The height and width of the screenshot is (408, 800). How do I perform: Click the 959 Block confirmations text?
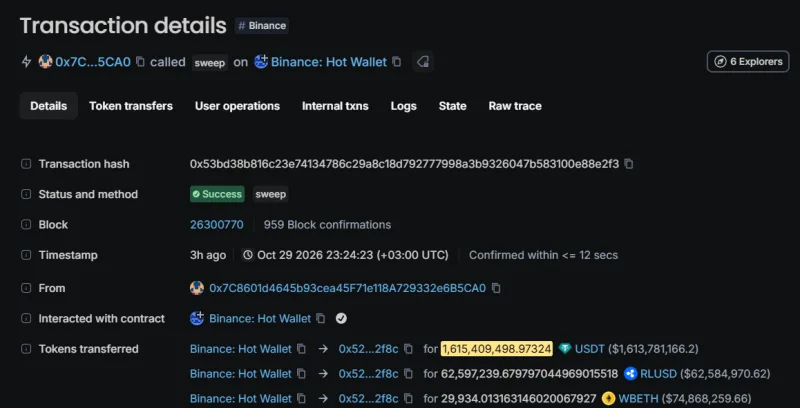click(x=327, y=224)
